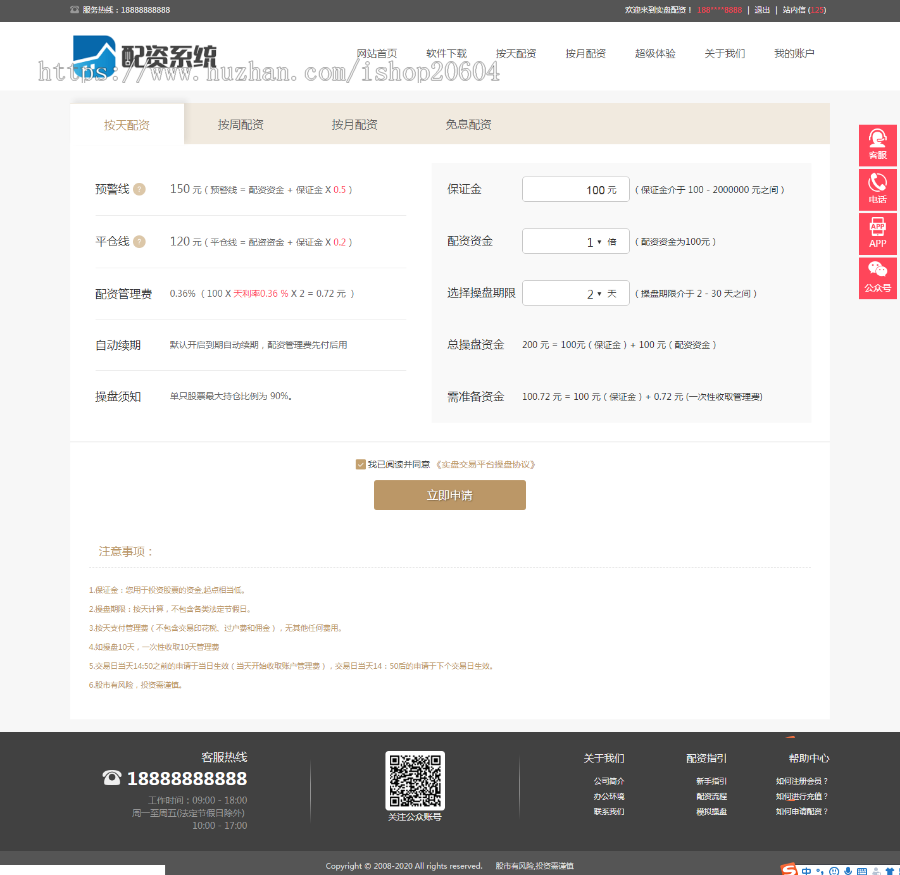Open the 实盘交易平台操盘协议 agreement link
900x875 pixels.
click(487, 464)
